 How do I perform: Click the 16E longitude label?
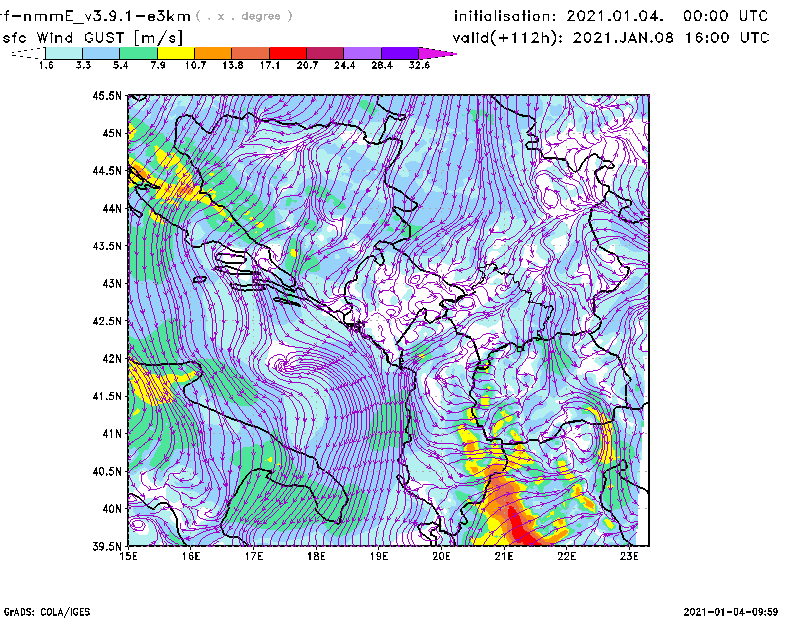click(191, 556)
